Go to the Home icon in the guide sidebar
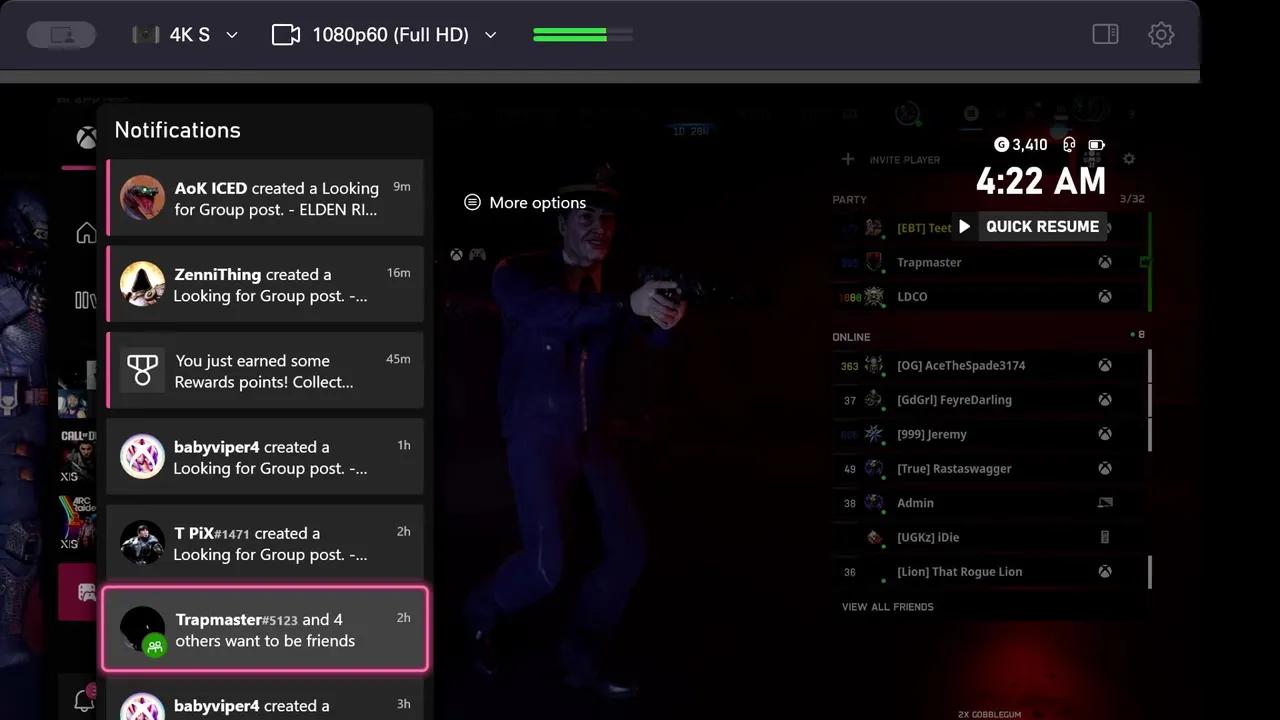This screenshot has width=1280, height=720. tap(86, 233)
